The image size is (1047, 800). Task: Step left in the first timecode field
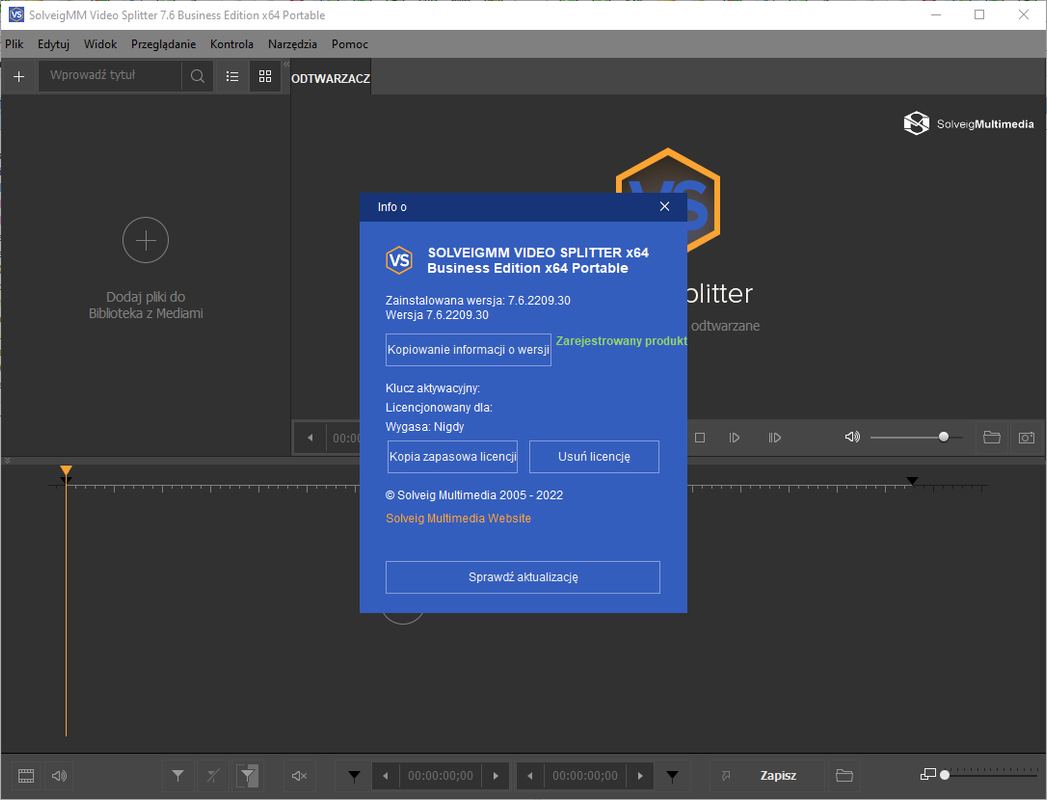point(385,776)
